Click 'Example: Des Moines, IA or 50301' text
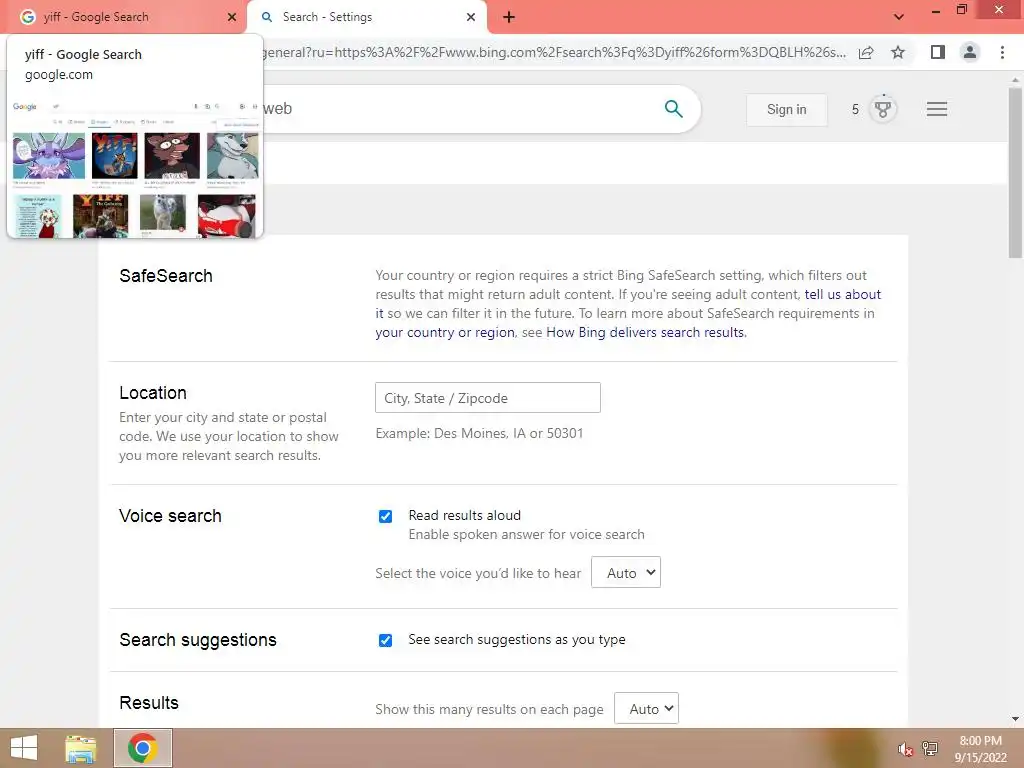 point(479,433)
